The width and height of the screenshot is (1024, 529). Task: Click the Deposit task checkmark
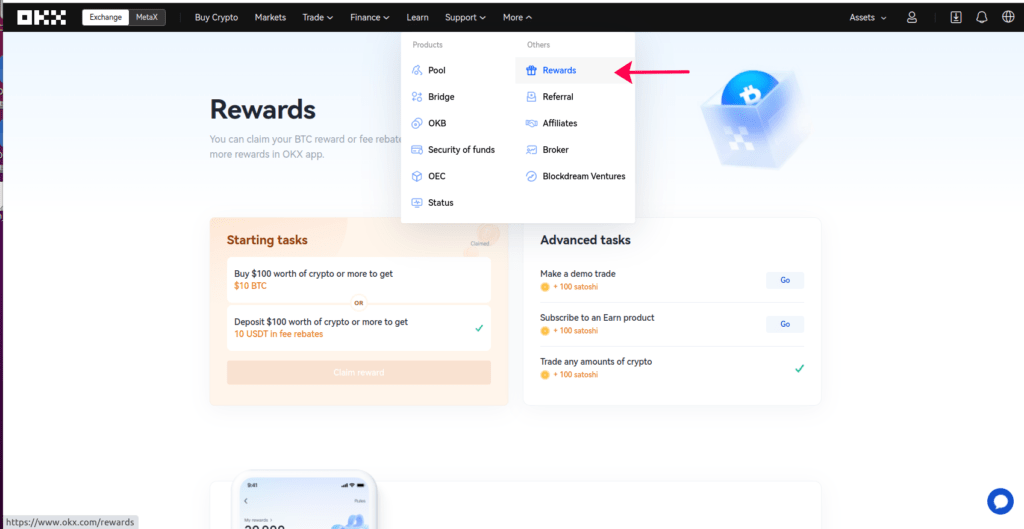(479, 328)
